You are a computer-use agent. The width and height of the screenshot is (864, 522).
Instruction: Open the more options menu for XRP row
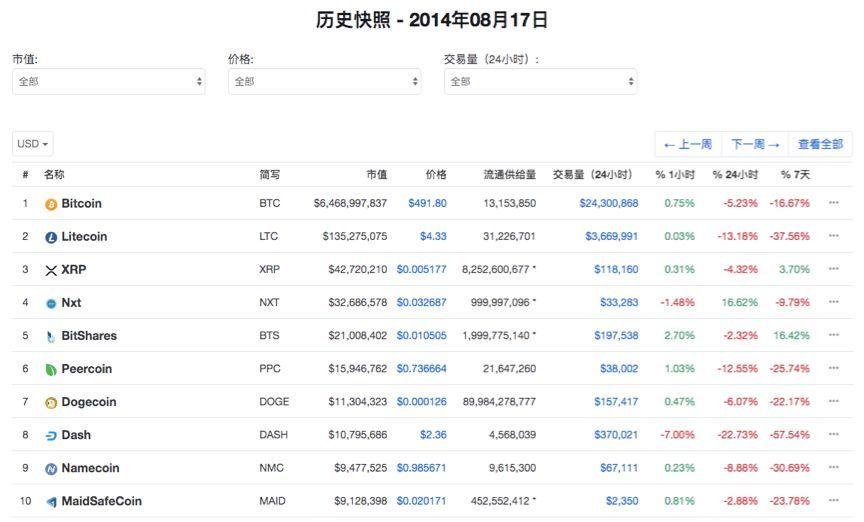coord(834,269)
